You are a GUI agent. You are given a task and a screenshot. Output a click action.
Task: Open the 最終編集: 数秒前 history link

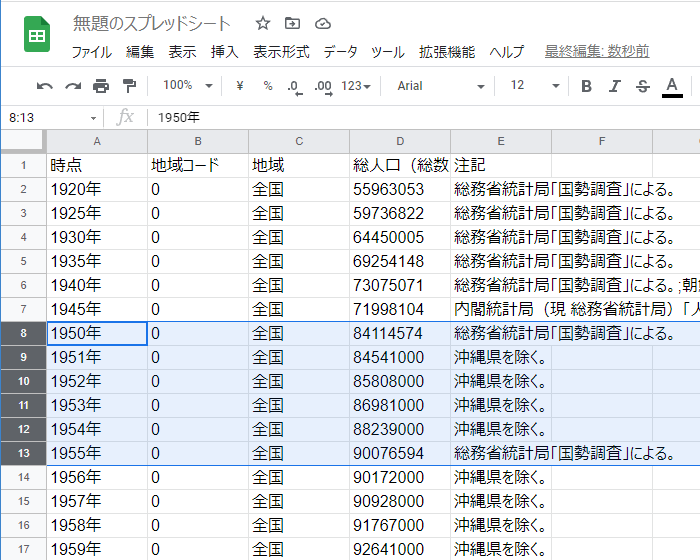[x=597, y=51]
